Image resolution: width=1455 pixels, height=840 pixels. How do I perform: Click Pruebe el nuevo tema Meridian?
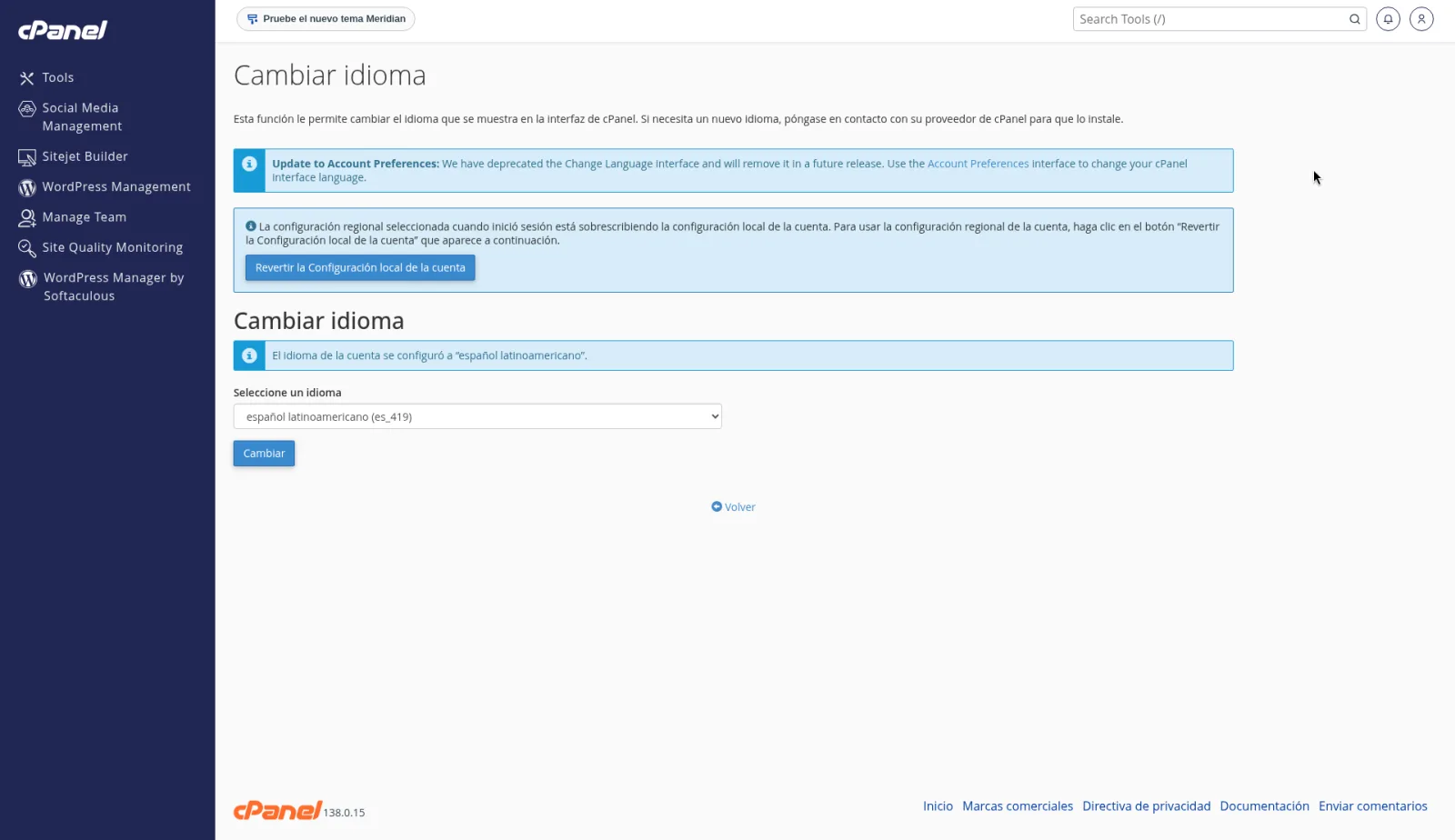click(326, 18)
